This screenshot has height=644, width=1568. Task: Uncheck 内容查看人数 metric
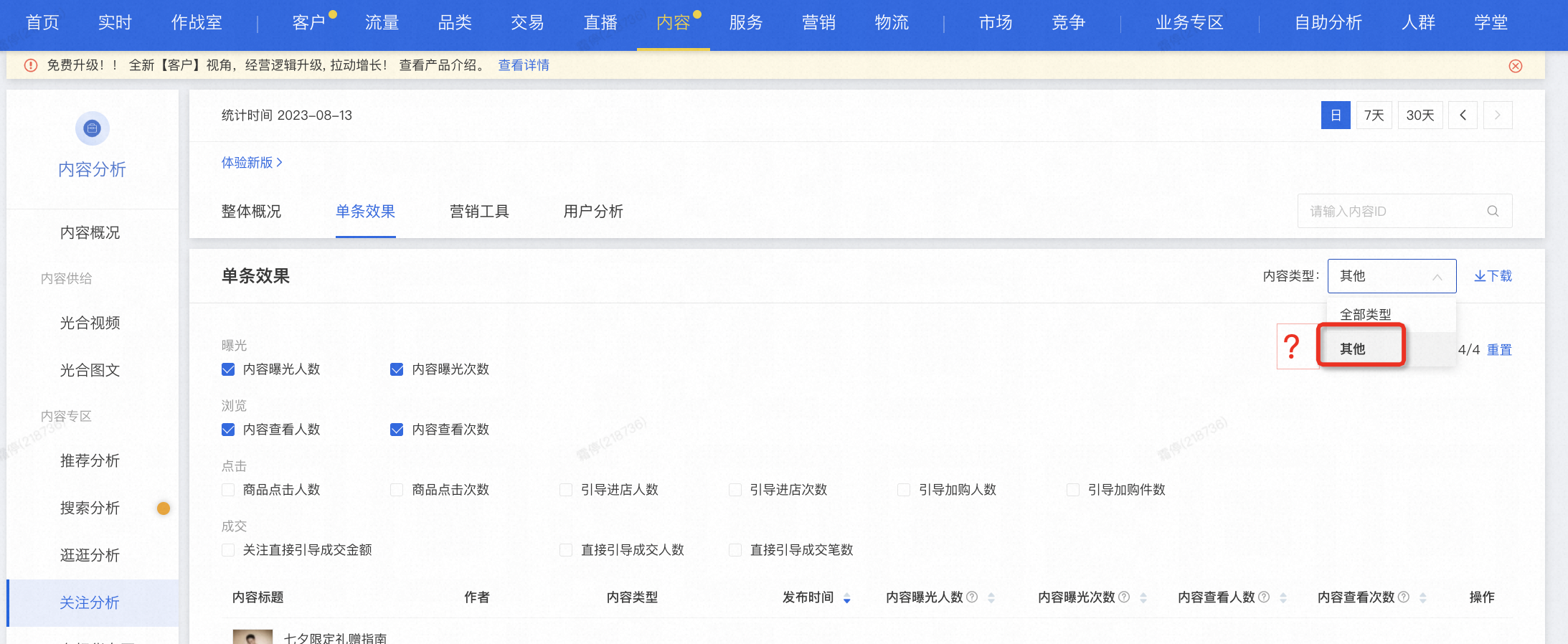228,430
